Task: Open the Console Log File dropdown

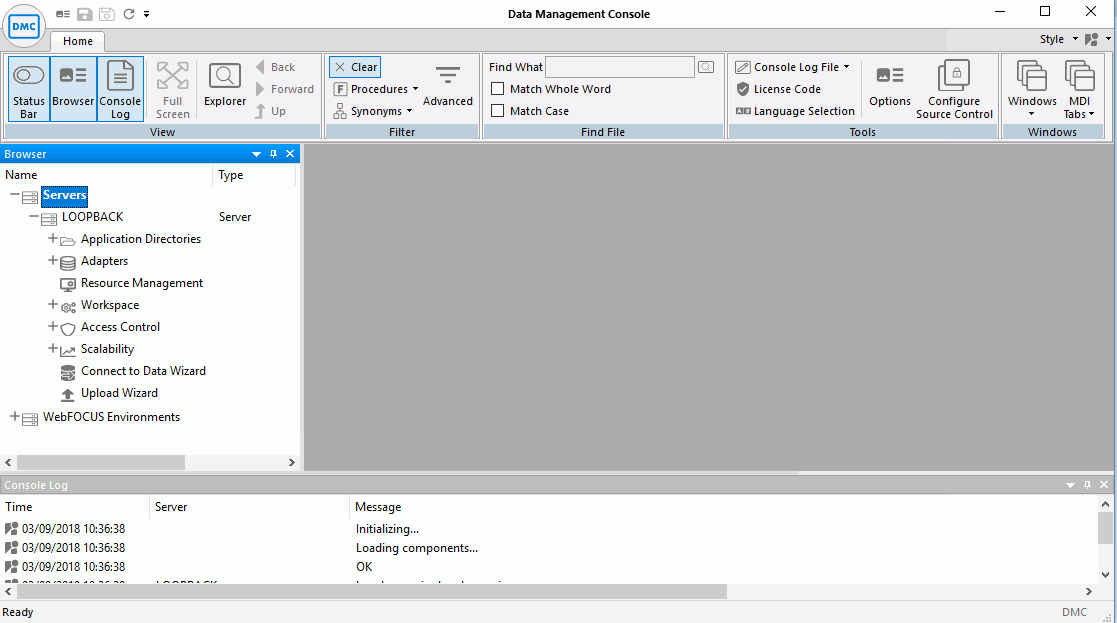Action: coord(793,67)
